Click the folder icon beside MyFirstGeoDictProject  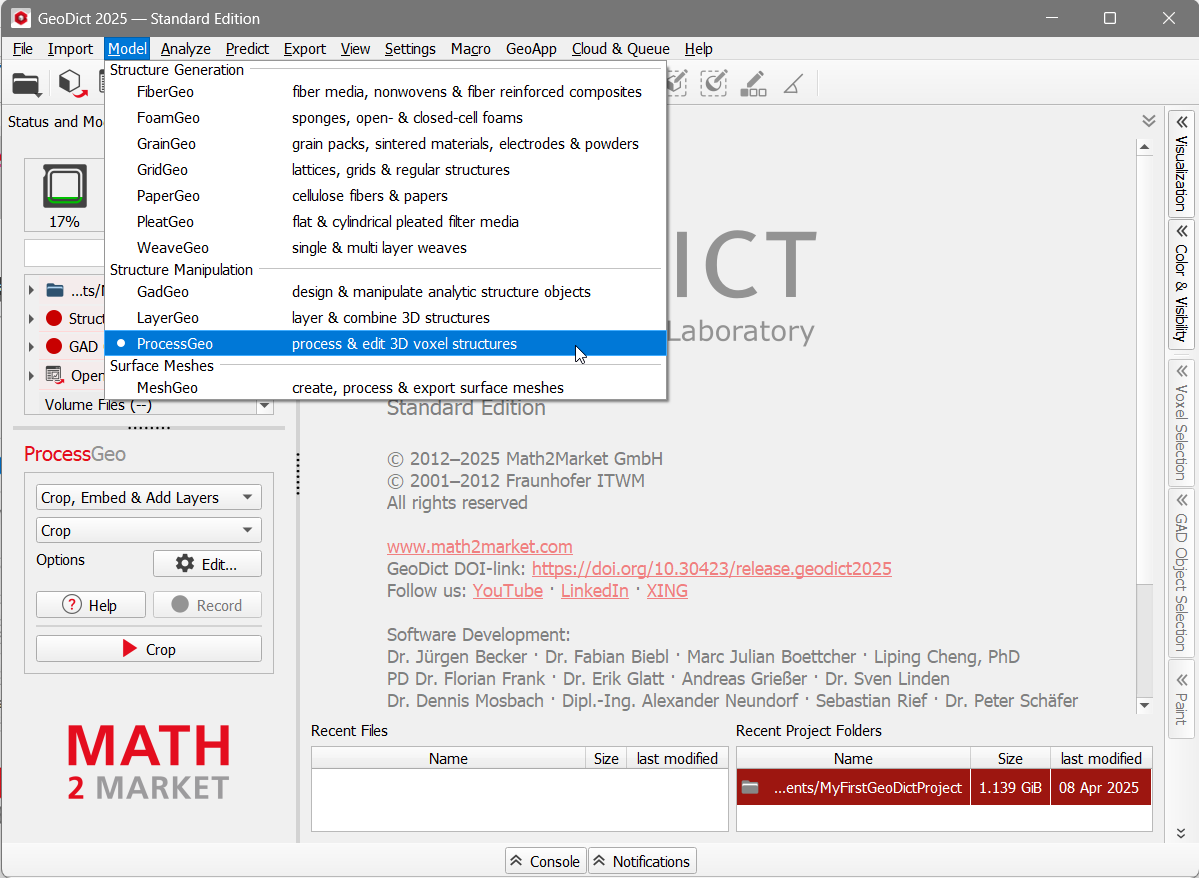[x=750, y=787]
